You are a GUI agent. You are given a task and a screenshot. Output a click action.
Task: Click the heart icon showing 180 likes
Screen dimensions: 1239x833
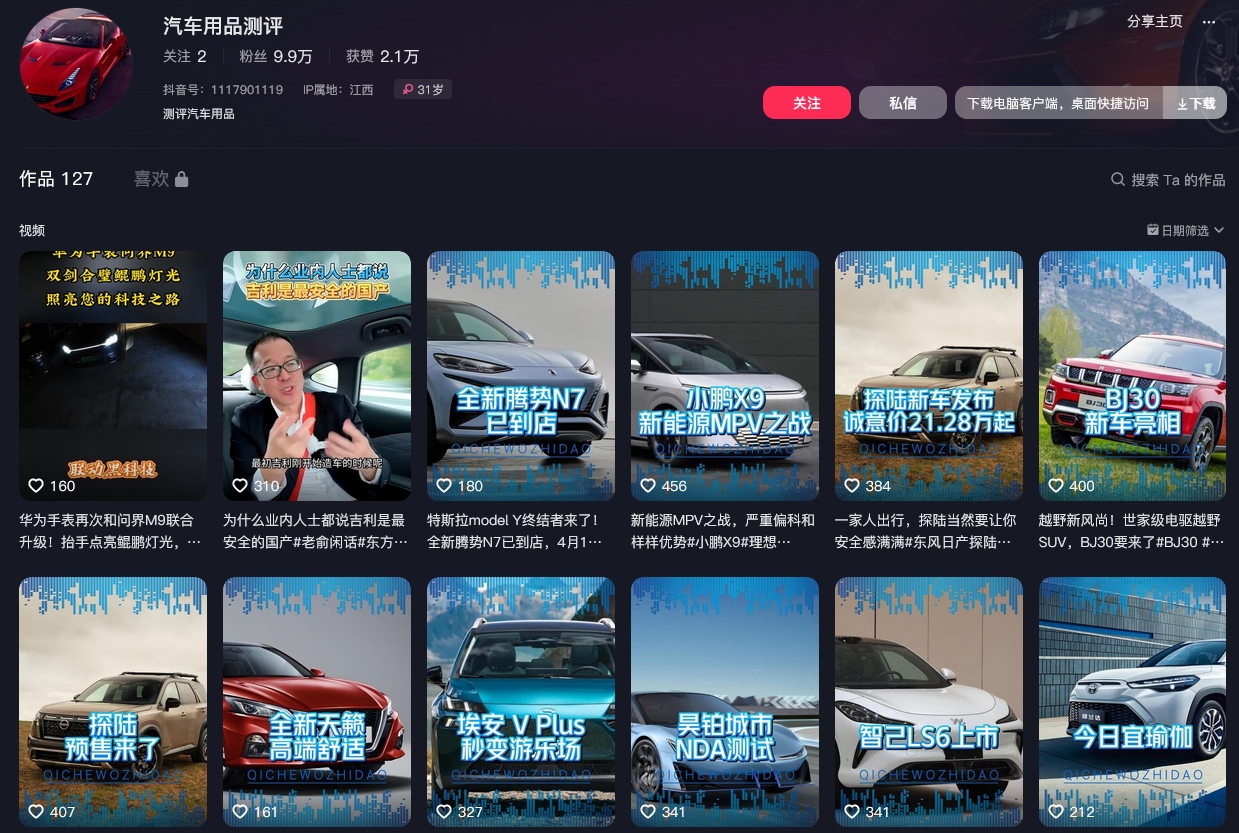(444, 486)
